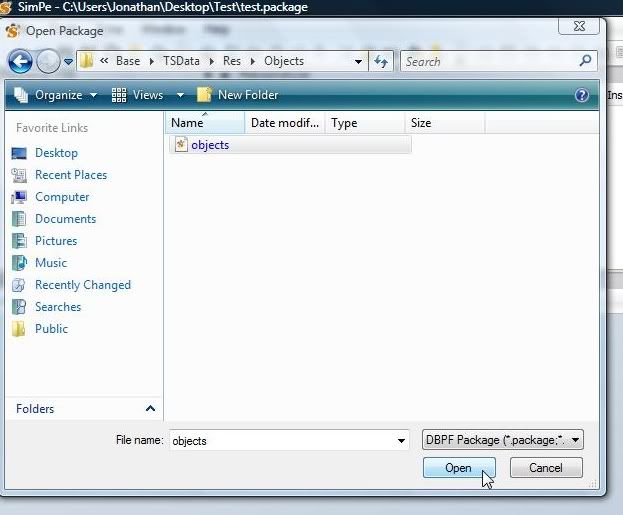The width and height of the screenshot is (623, 515).
Task: Click the Open button
Action: (x=459, y=468)
